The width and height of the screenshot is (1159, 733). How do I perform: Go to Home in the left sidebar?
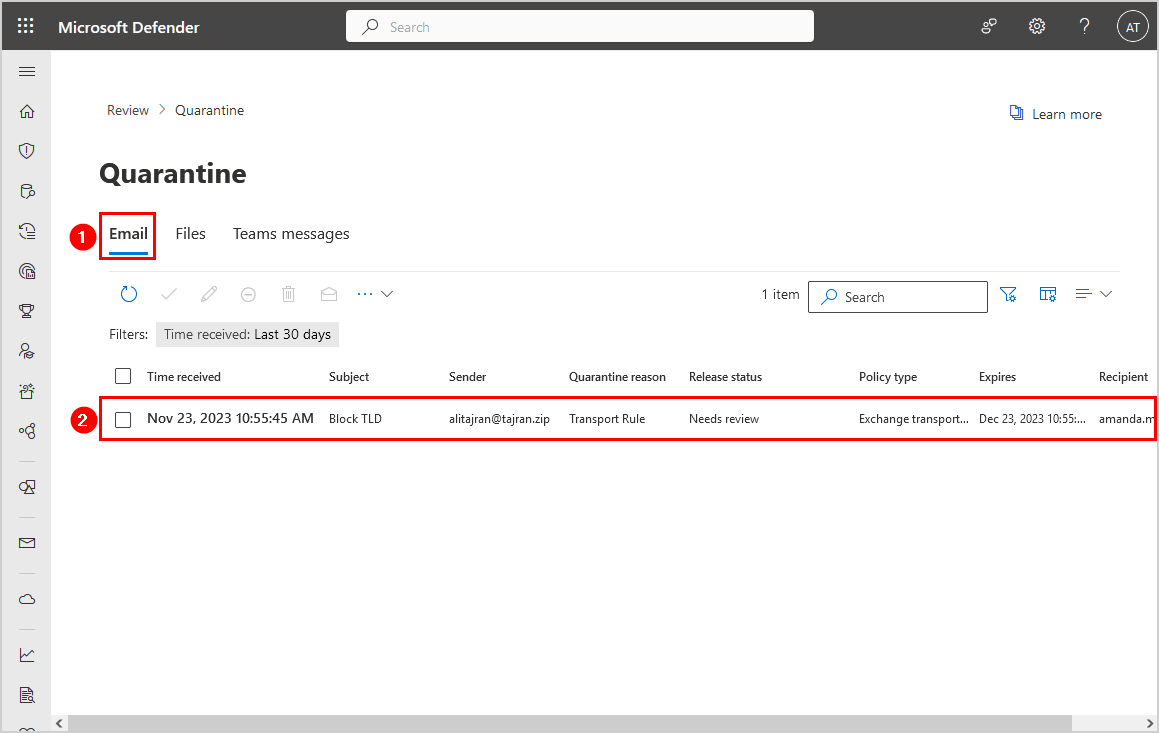pos(27,112)
